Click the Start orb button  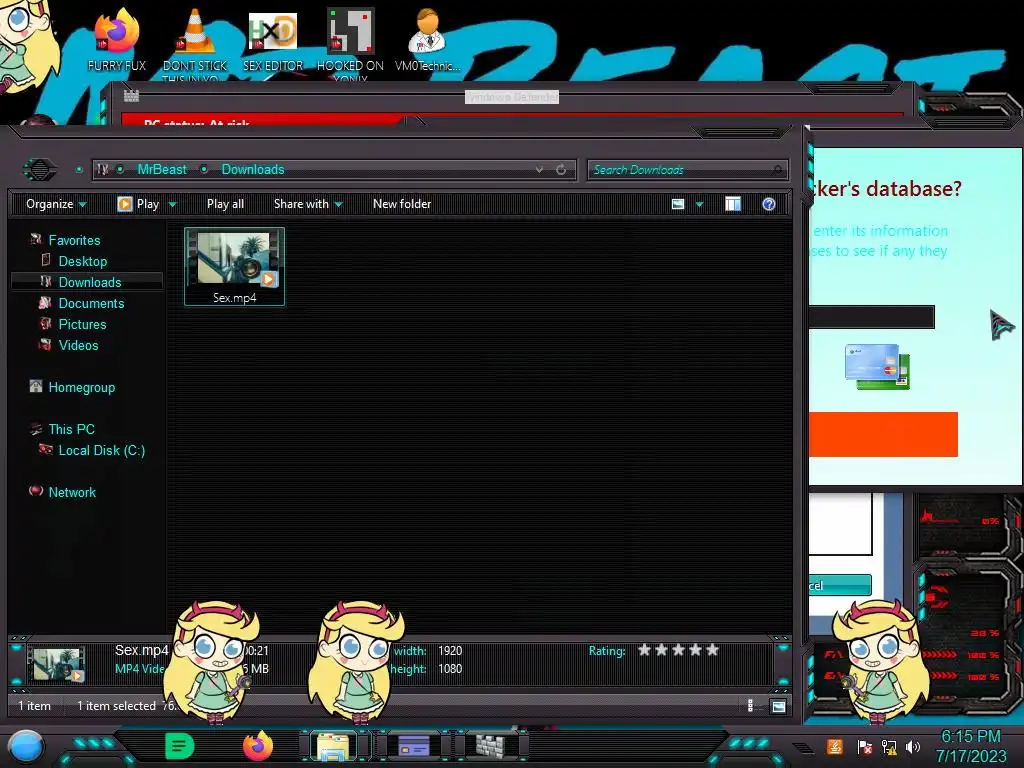pyautogui.click(x=27, y=747)
